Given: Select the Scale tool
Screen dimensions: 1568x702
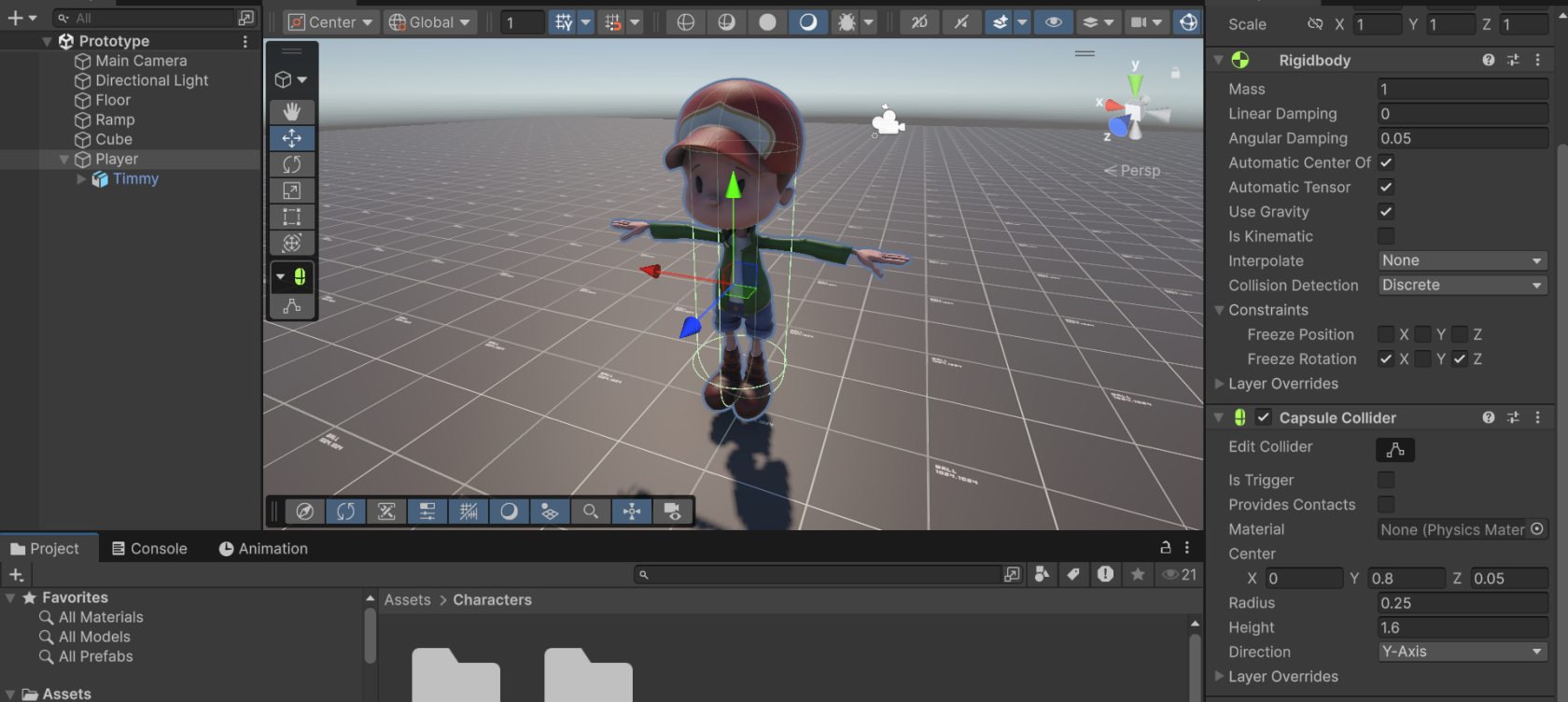Looking at the screenshot, I should tap(292, 190).
